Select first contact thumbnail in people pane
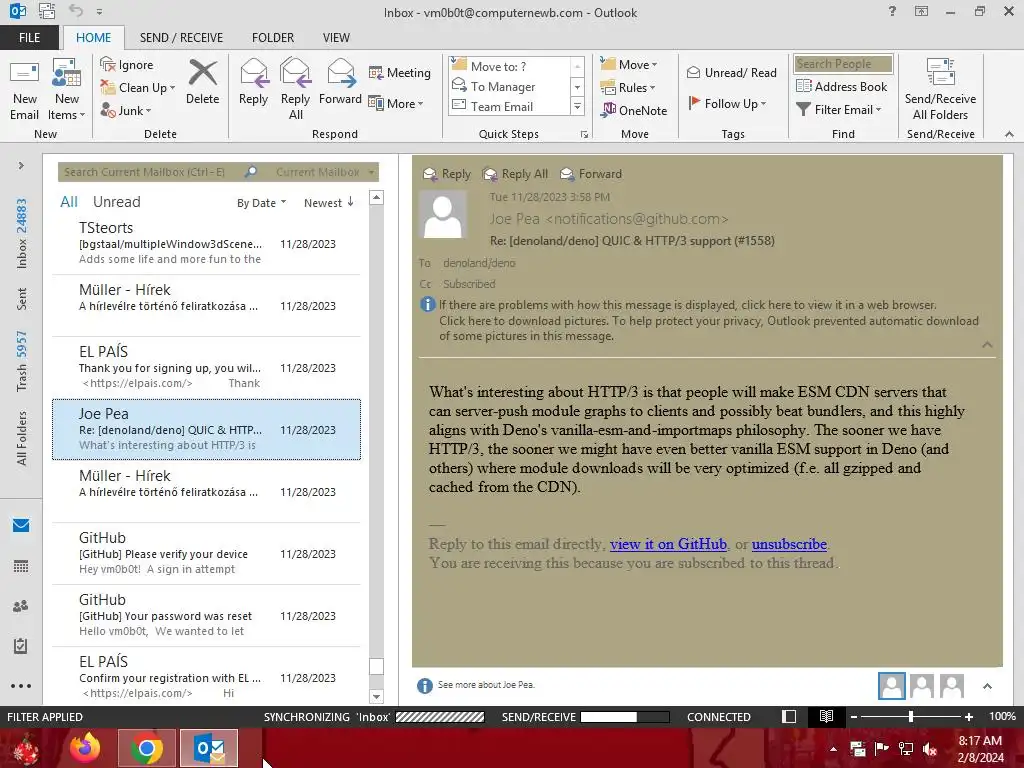The width and height of the screenshot is (1024, 768). 891,686
